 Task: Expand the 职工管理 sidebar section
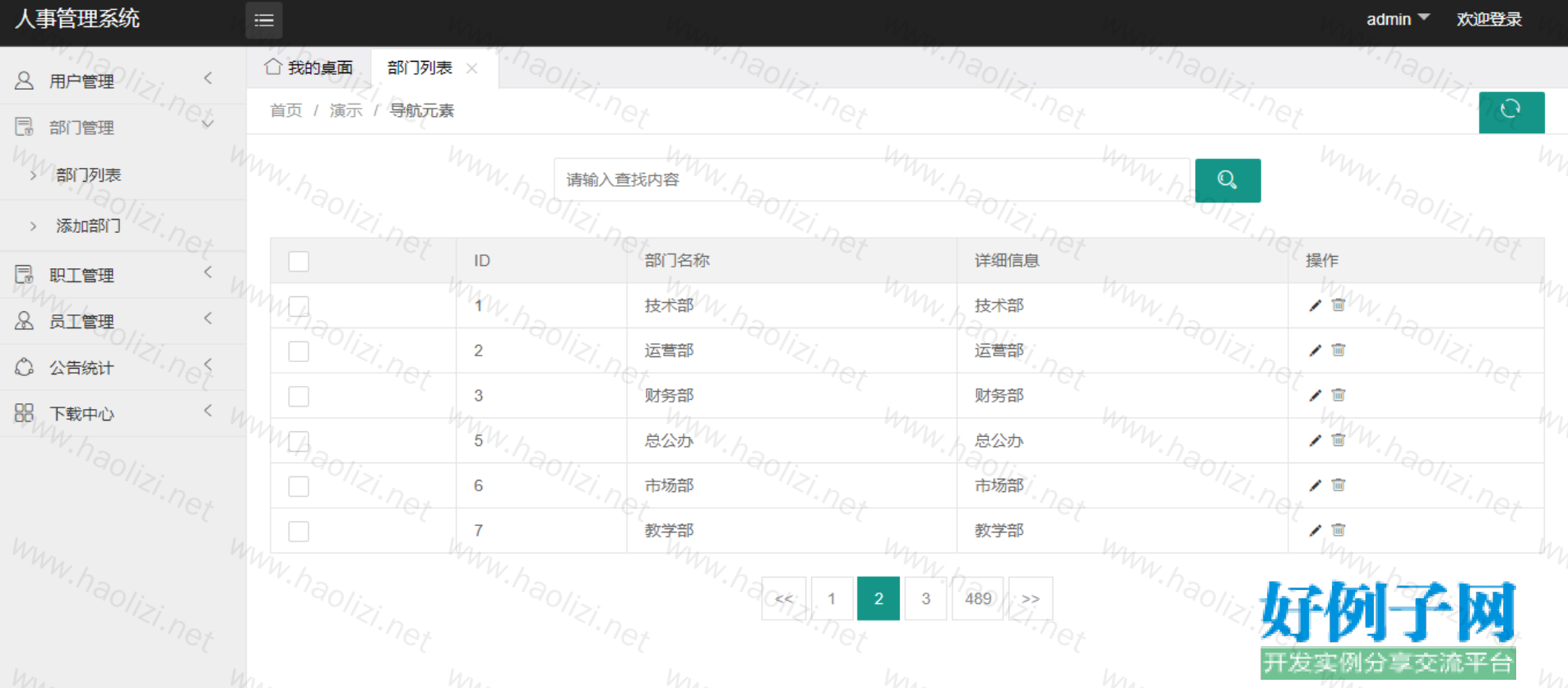pos(81,275)
